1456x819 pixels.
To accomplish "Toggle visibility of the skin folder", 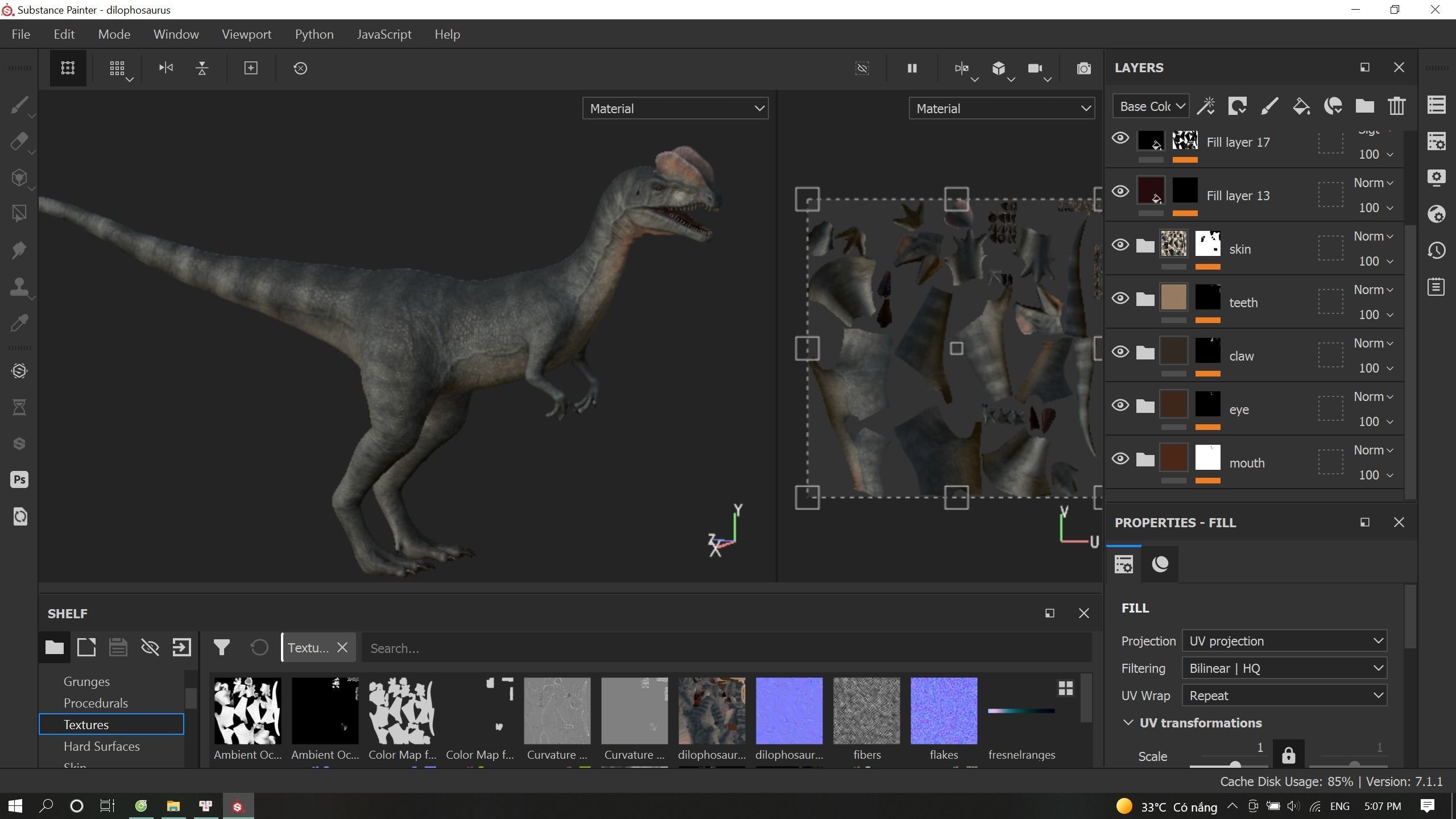I will [x=1120, y=245].
